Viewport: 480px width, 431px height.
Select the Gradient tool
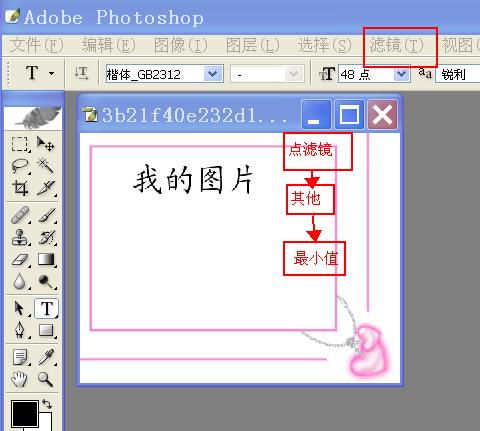pyautogui.click(x=46, y=259)
